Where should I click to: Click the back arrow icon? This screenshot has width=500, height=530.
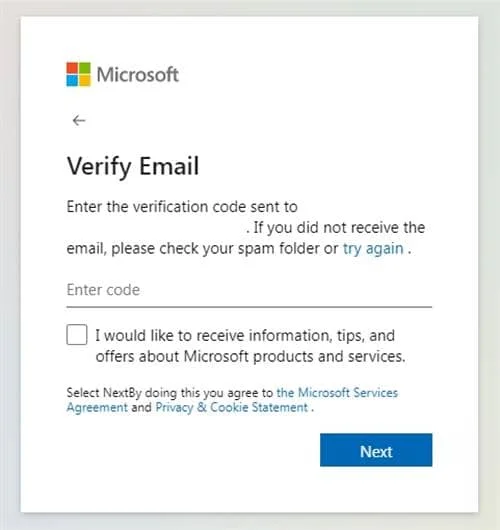[x=79, y=120]
